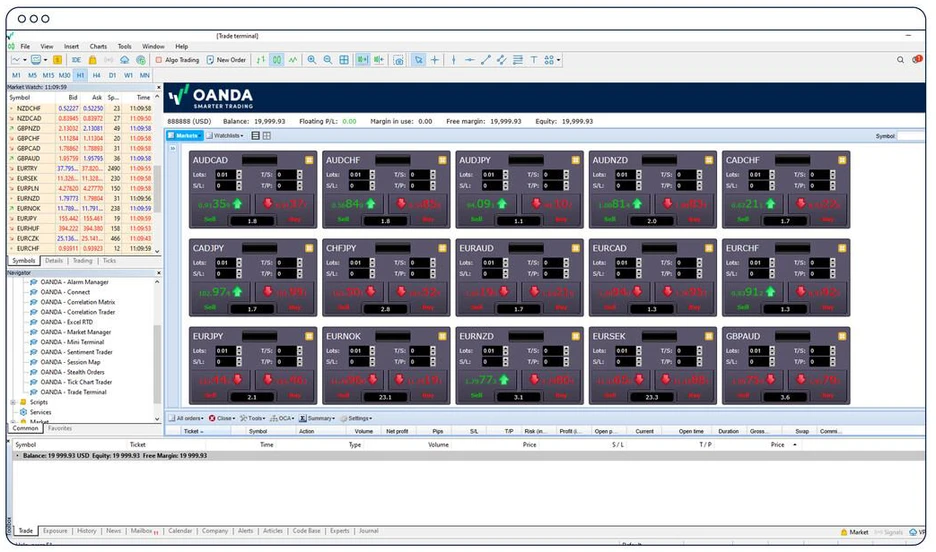Select the Fibonacci retracement tool
This screenshot has height=552, width=936.
[x=518, y=60]
